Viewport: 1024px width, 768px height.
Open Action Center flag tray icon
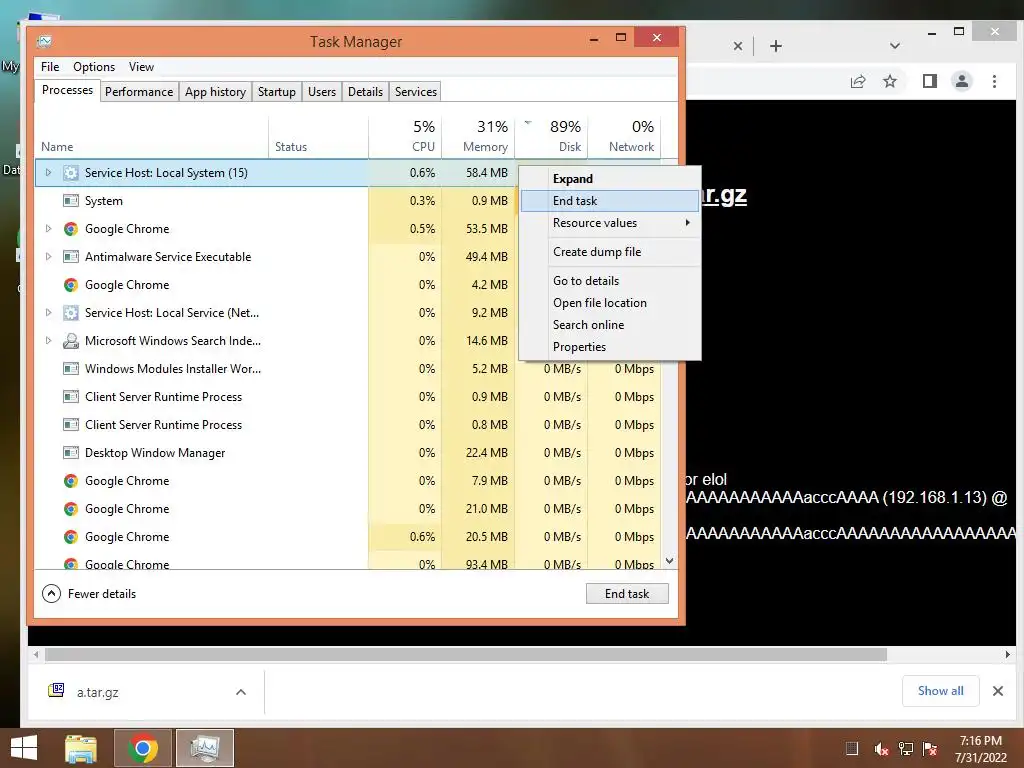click(x=930, y=749)
